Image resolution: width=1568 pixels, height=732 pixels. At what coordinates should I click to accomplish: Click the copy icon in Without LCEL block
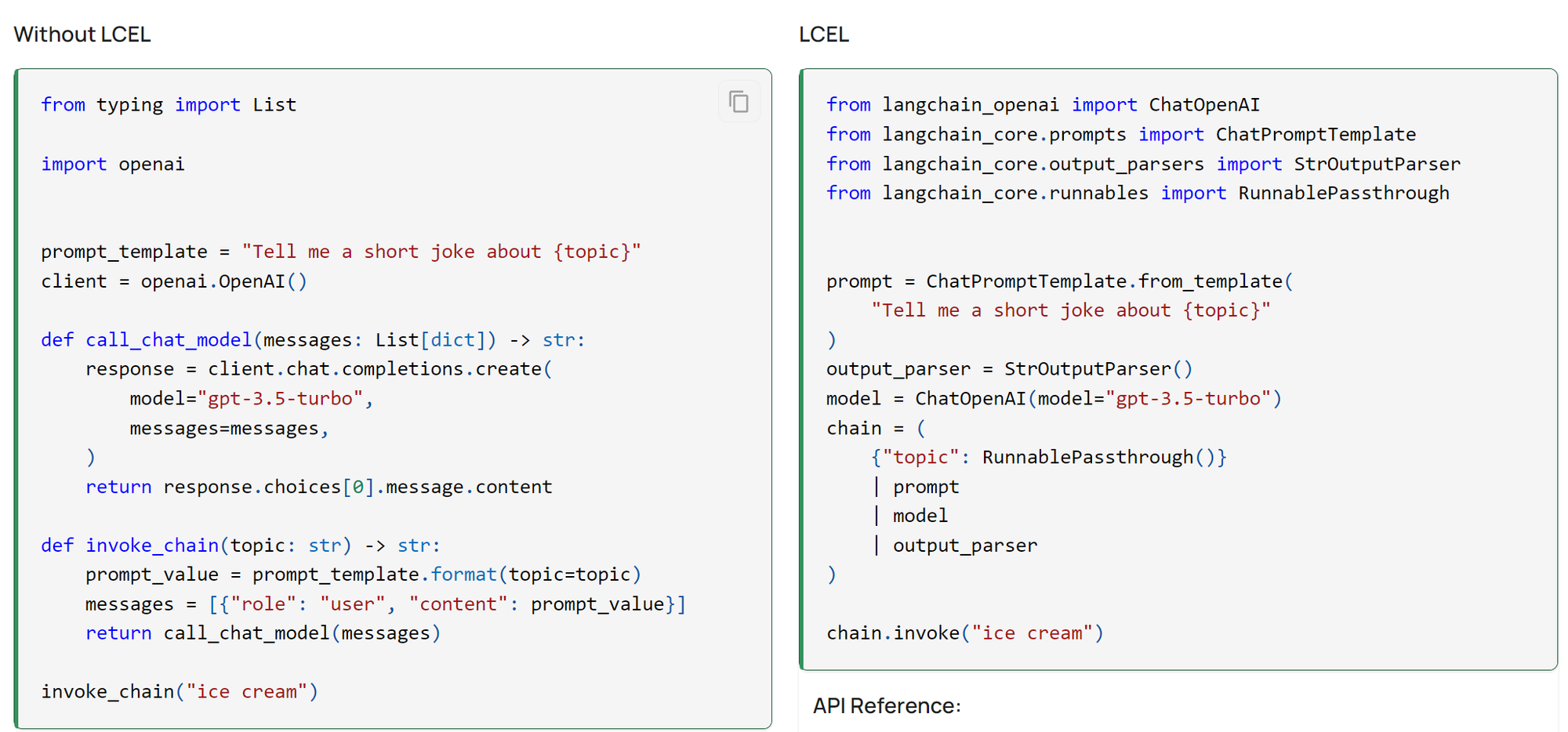(x=738, y=101)
